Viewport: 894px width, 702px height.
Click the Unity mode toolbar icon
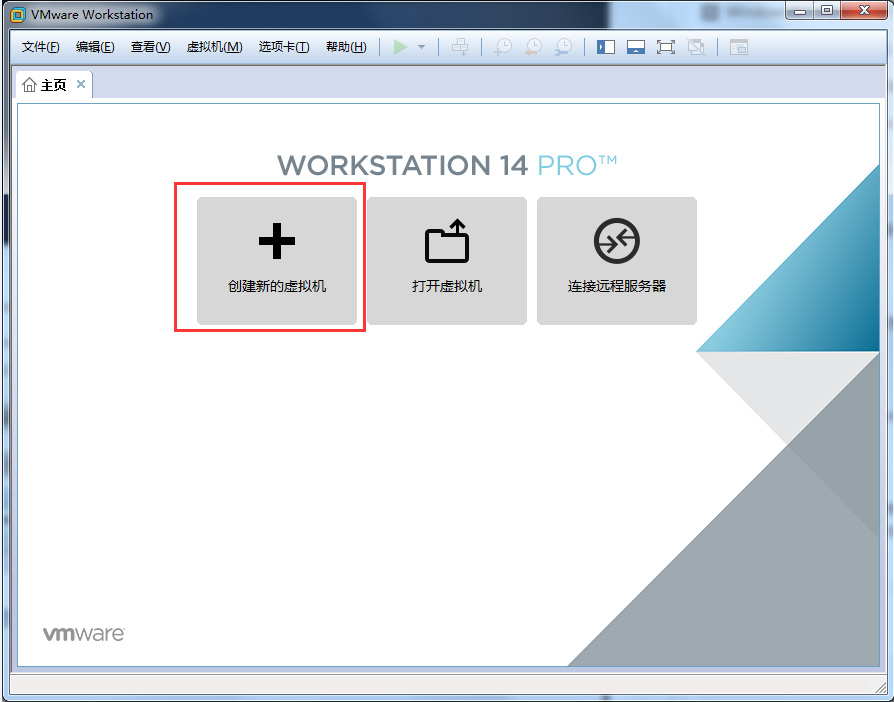click(697, 47)
